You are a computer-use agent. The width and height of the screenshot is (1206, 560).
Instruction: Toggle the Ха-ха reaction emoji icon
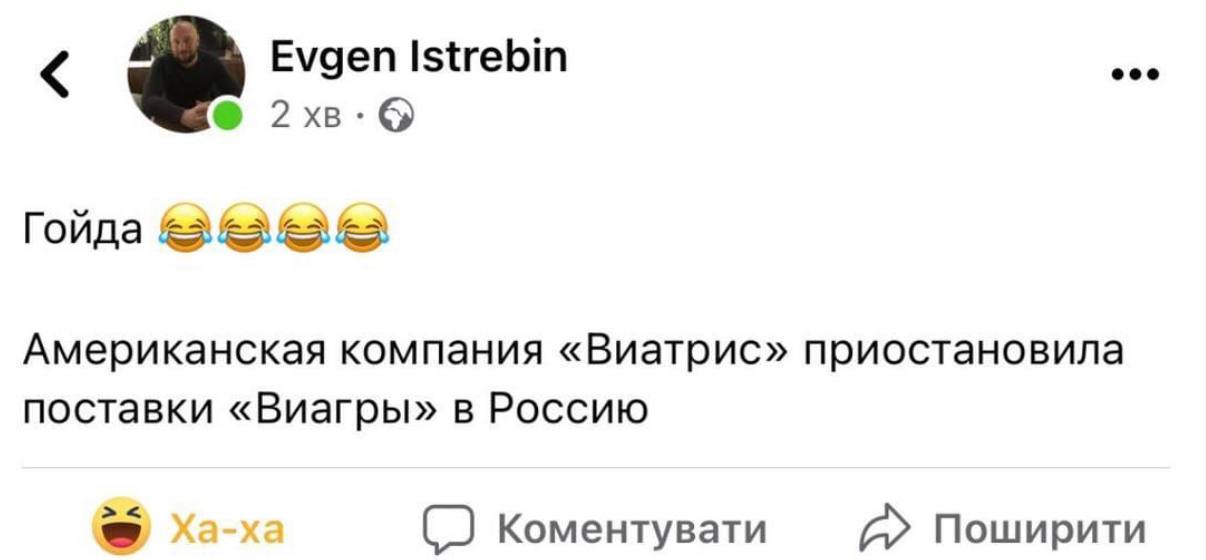click(118, 527)
